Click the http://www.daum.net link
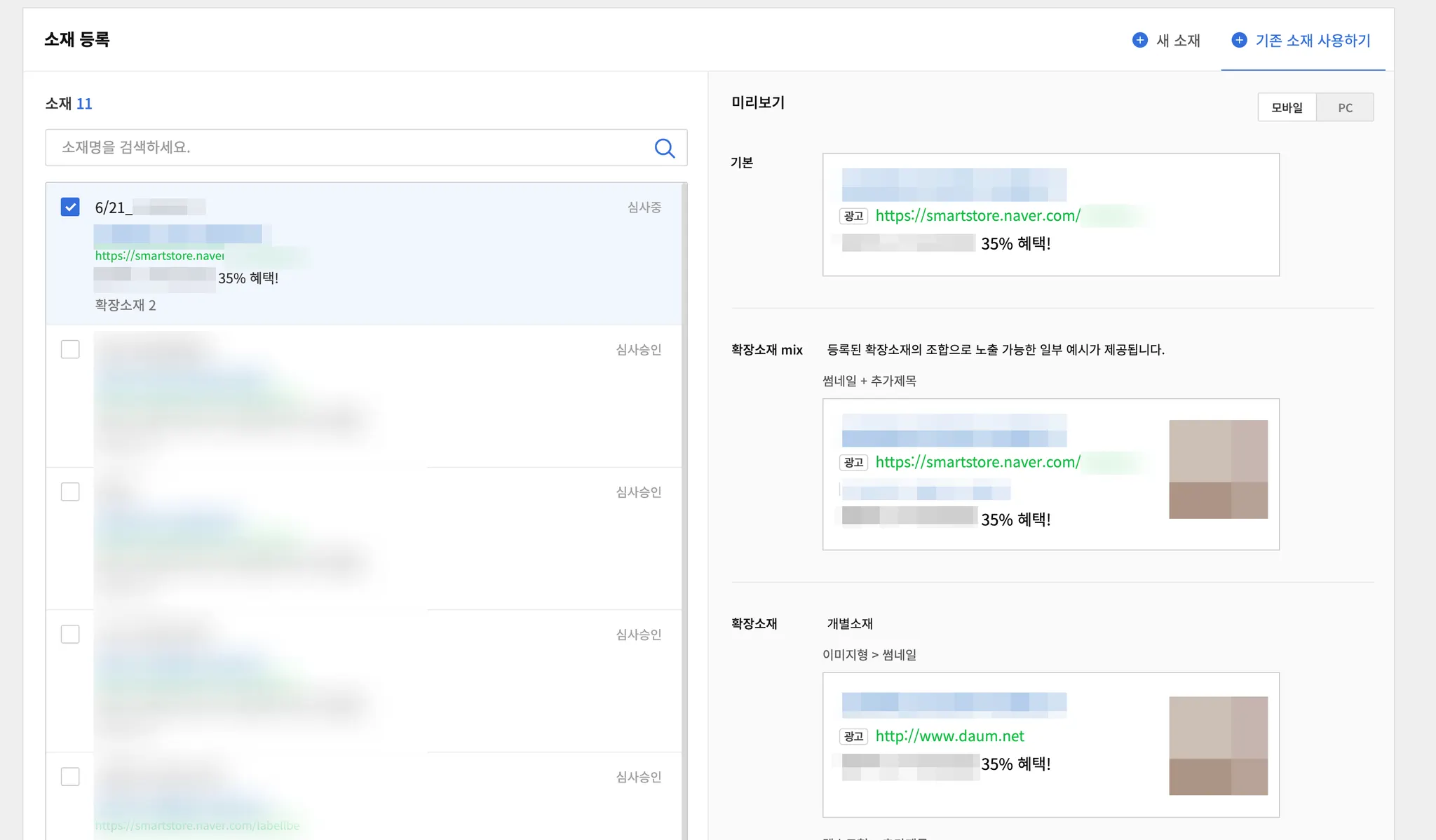 click(949, 736)
